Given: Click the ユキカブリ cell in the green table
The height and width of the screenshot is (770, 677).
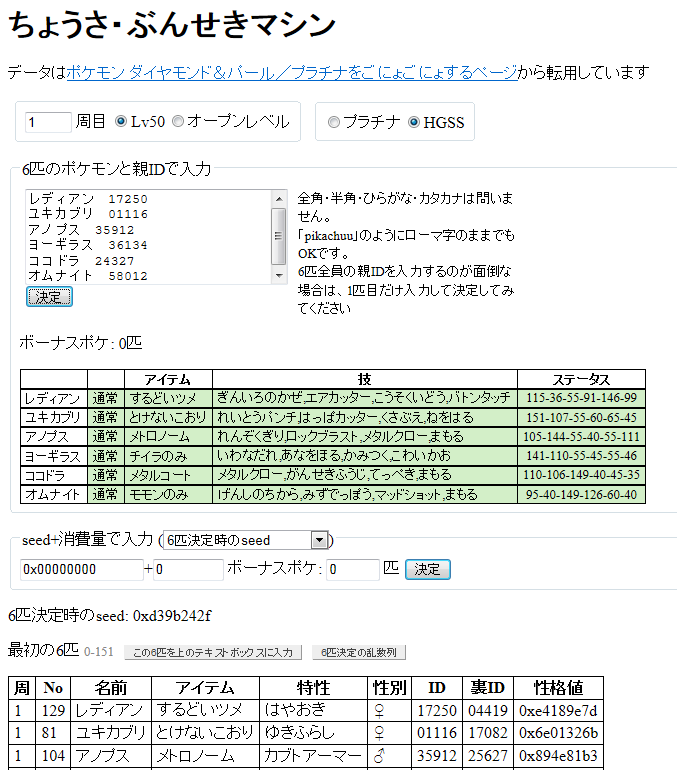Looking at the screenshot, I should pyautogui.click(x=54, y=417).
